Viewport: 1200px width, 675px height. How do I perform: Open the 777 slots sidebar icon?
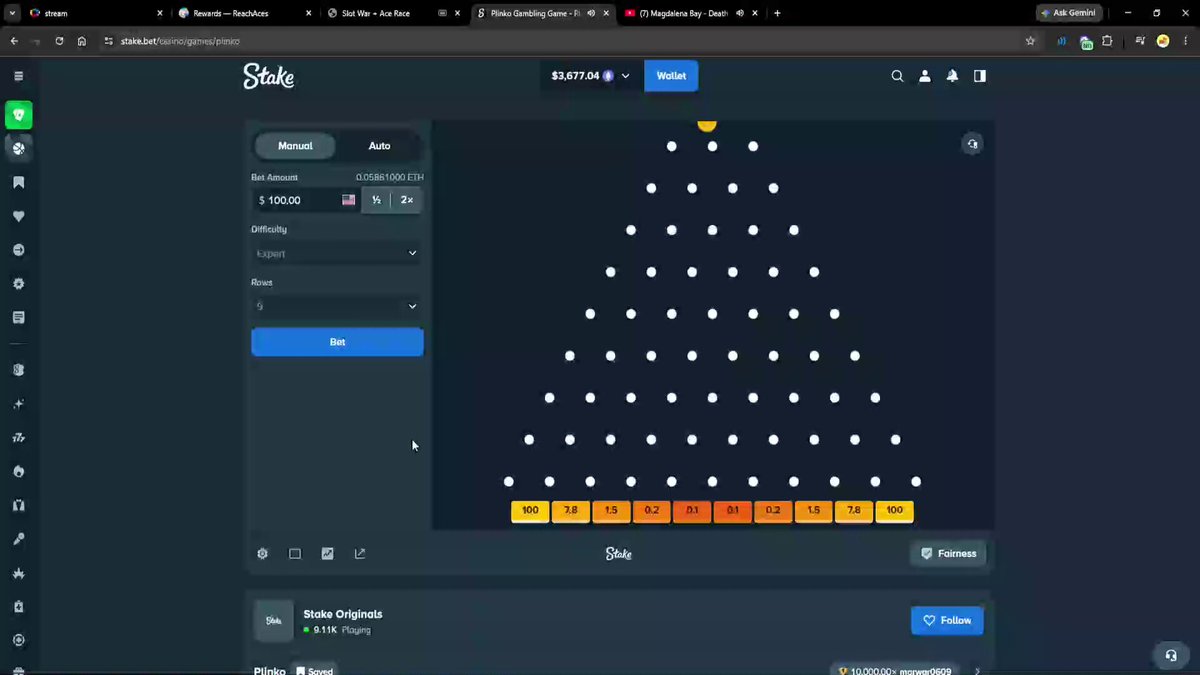pyautogui.click(x=18, y=438)
